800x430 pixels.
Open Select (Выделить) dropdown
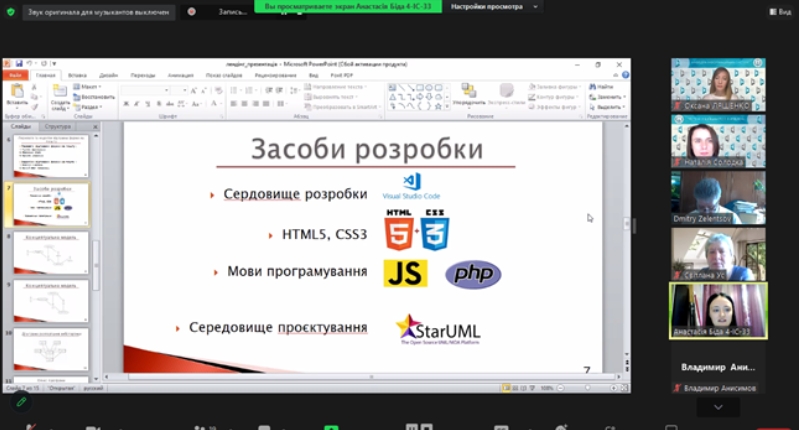pos(607,107)
